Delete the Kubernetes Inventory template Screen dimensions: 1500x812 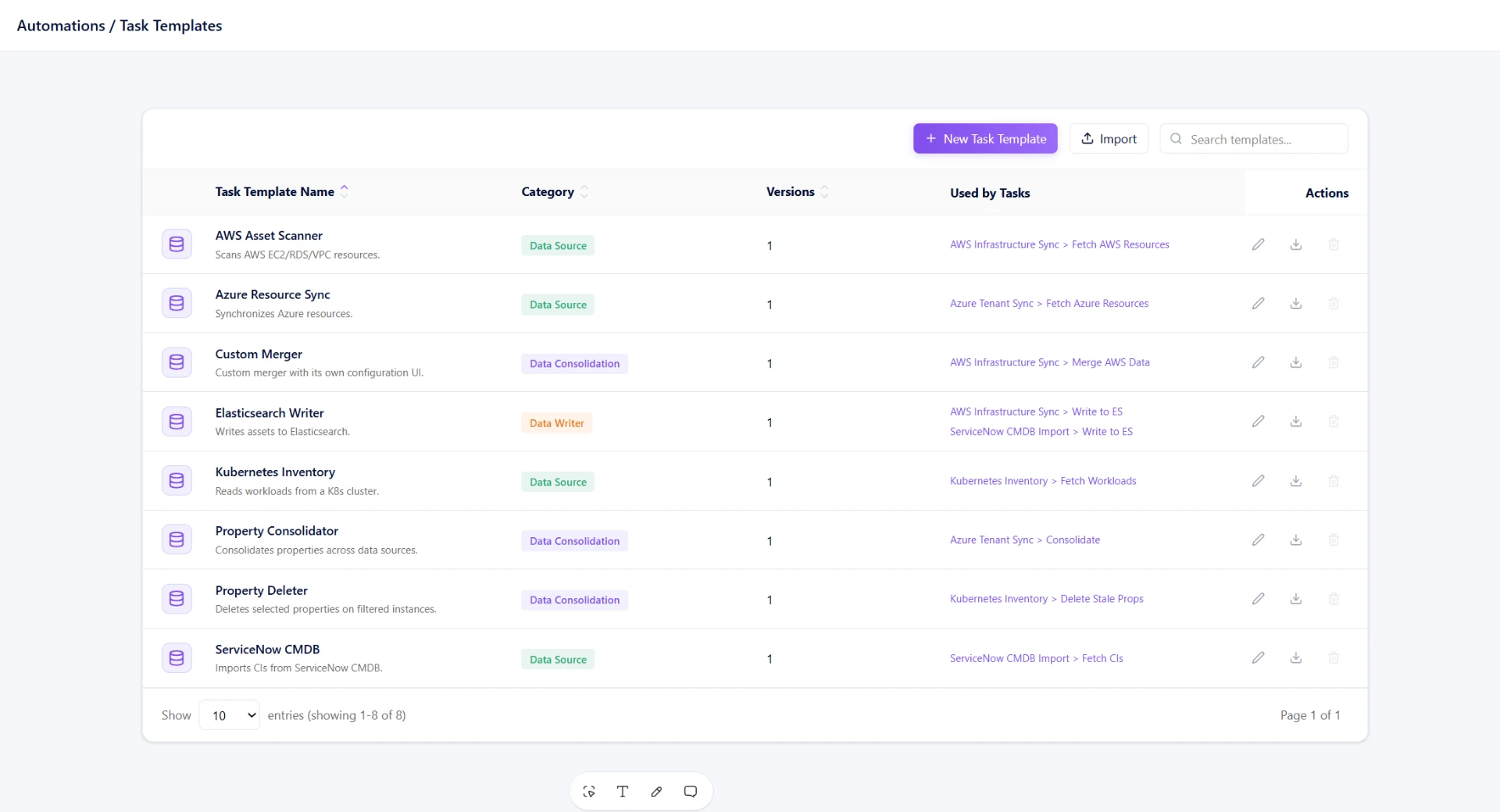tap(1334, 481)
